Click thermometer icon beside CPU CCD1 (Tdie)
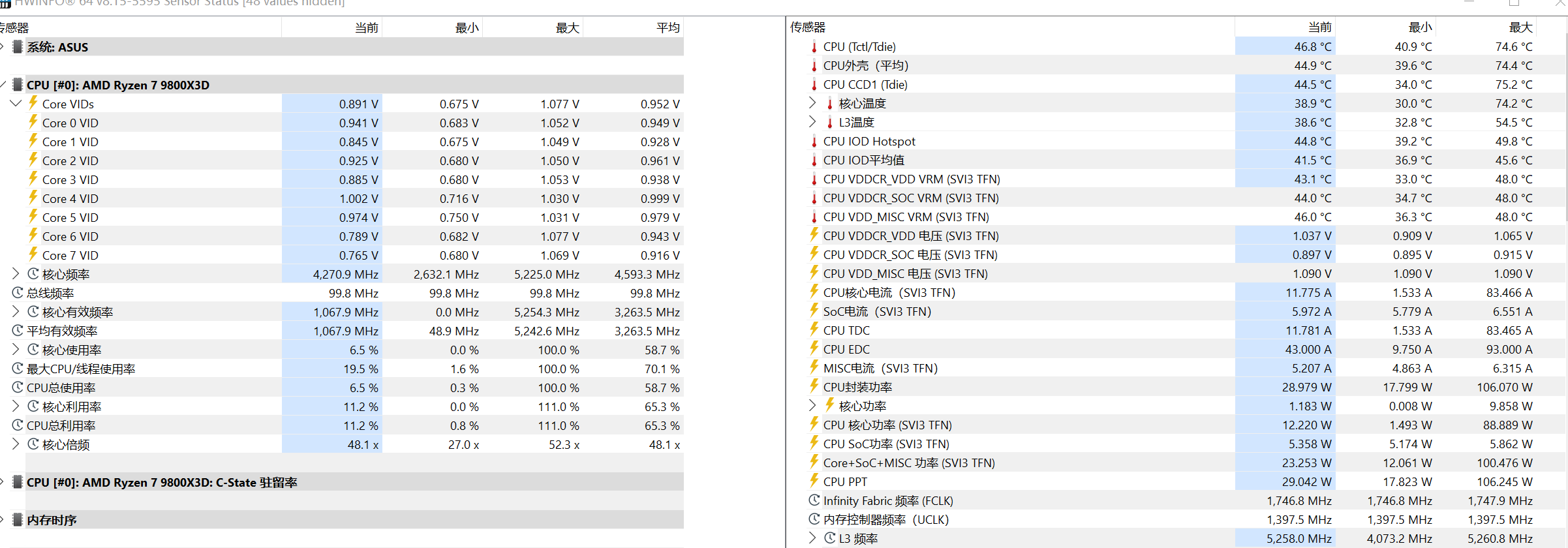 pyautogui.click(x=814, y=84)
